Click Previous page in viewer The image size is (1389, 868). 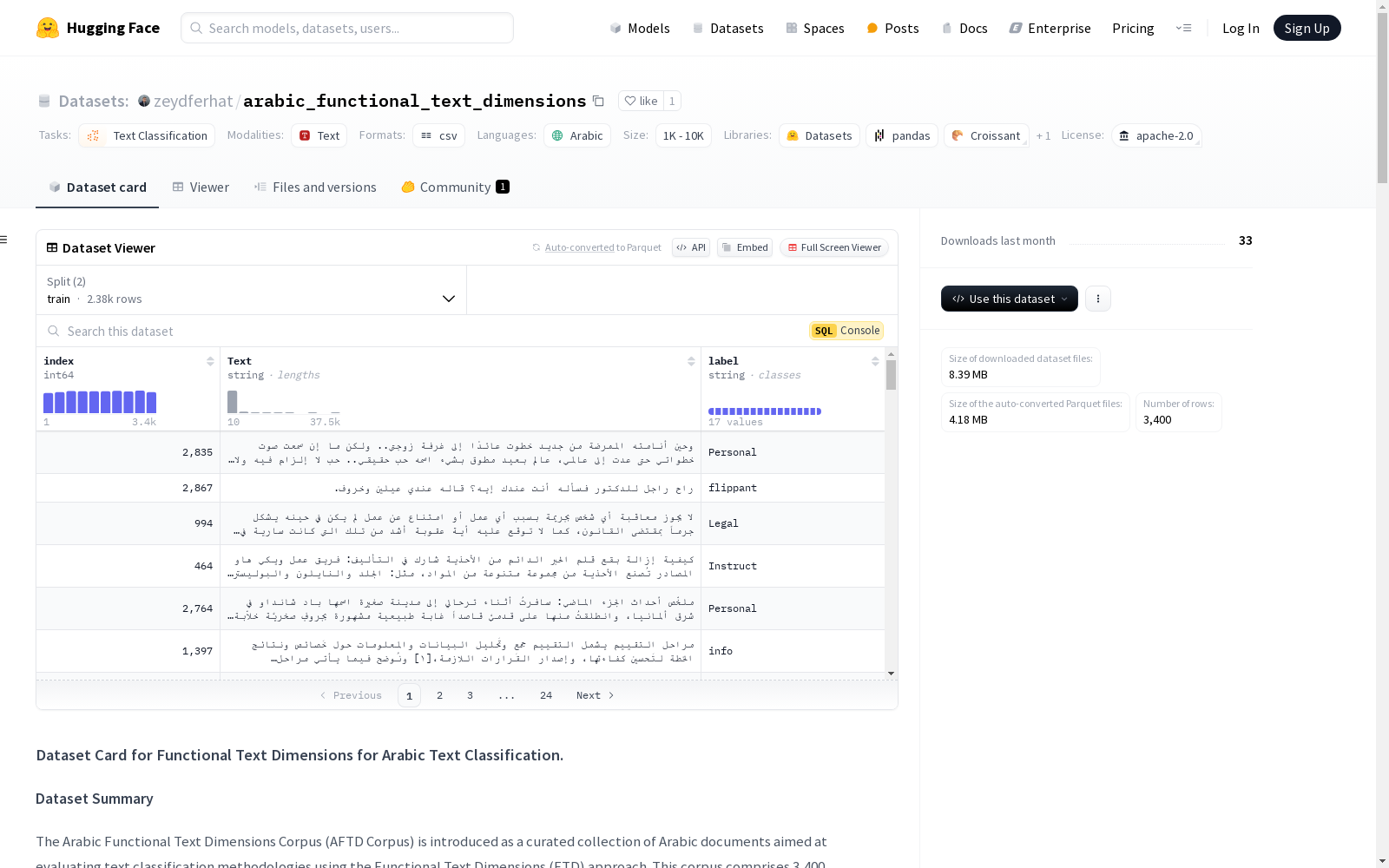click(351, 695)
